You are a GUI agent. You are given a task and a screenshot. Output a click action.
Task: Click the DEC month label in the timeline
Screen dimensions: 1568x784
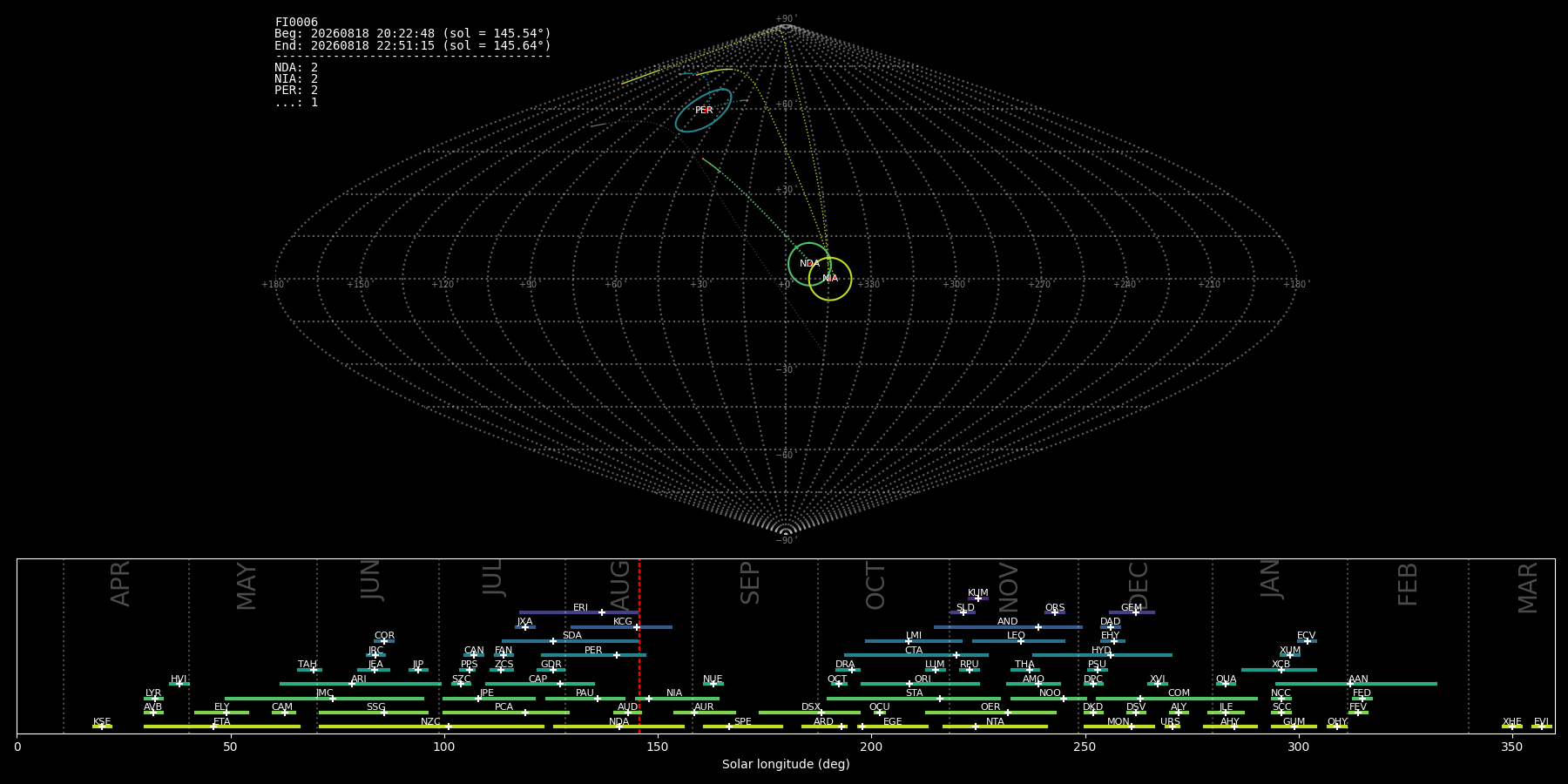click(1139, 585)
